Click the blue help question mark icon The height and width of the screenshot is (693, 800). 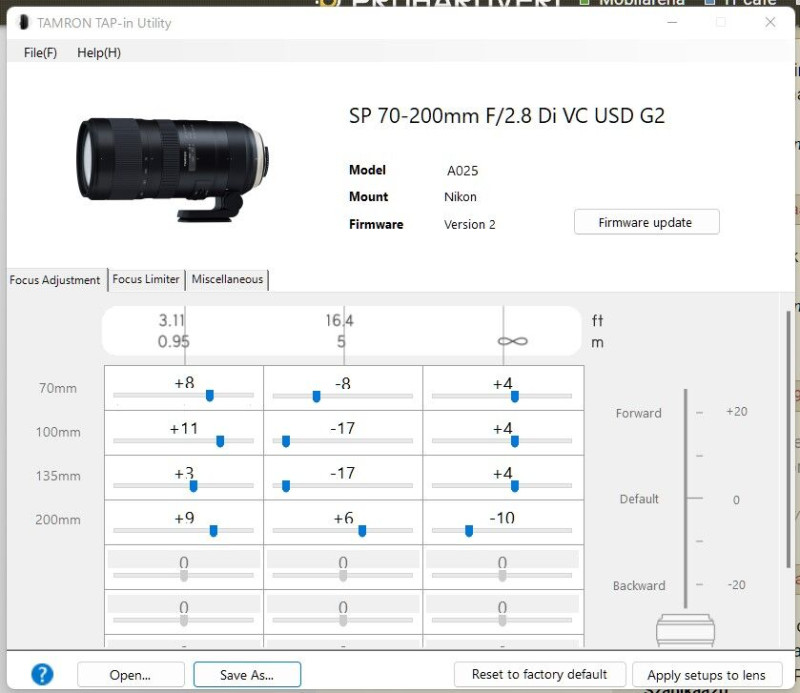point(42,674)
